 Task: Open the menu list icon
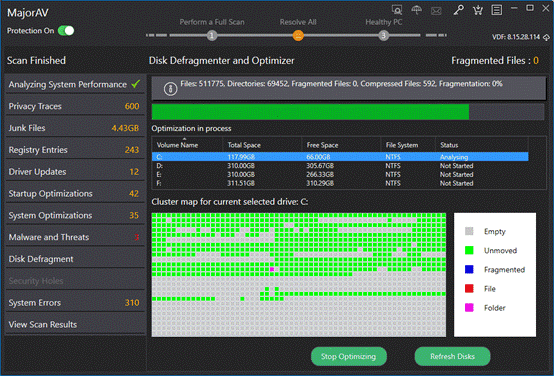pyautogui.click(x=496, y=10)
